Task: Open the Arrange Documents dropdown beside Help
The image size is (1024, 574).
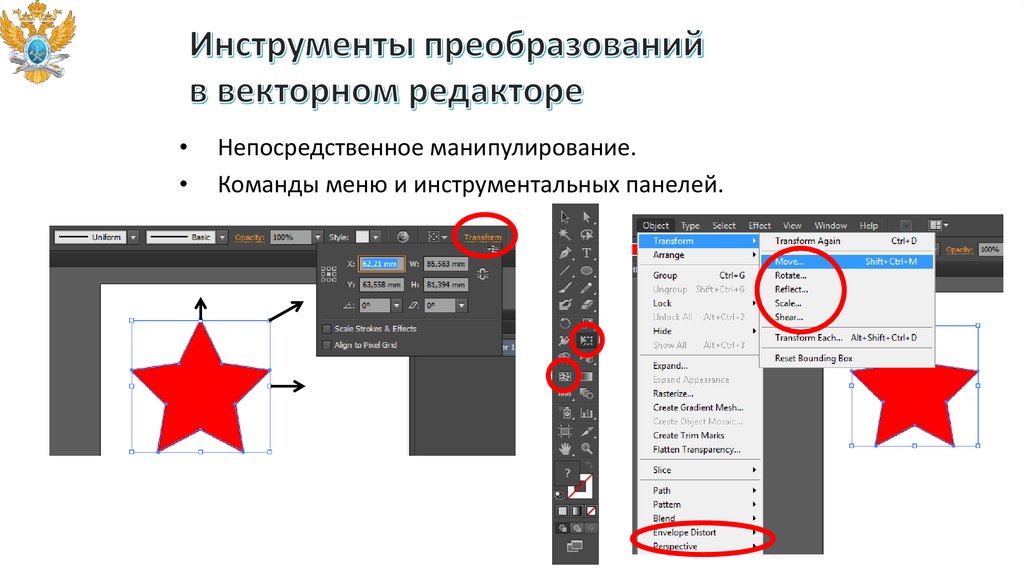Action: (938, 225)
